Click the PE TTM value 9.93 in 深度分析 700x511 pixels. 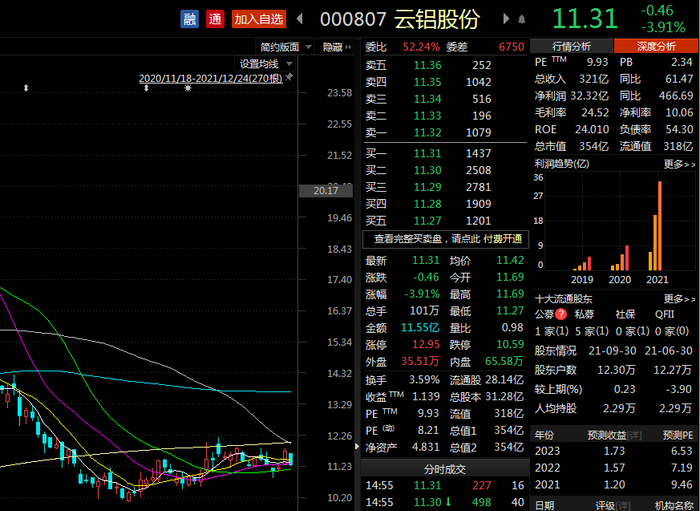(x=597, y=62)
